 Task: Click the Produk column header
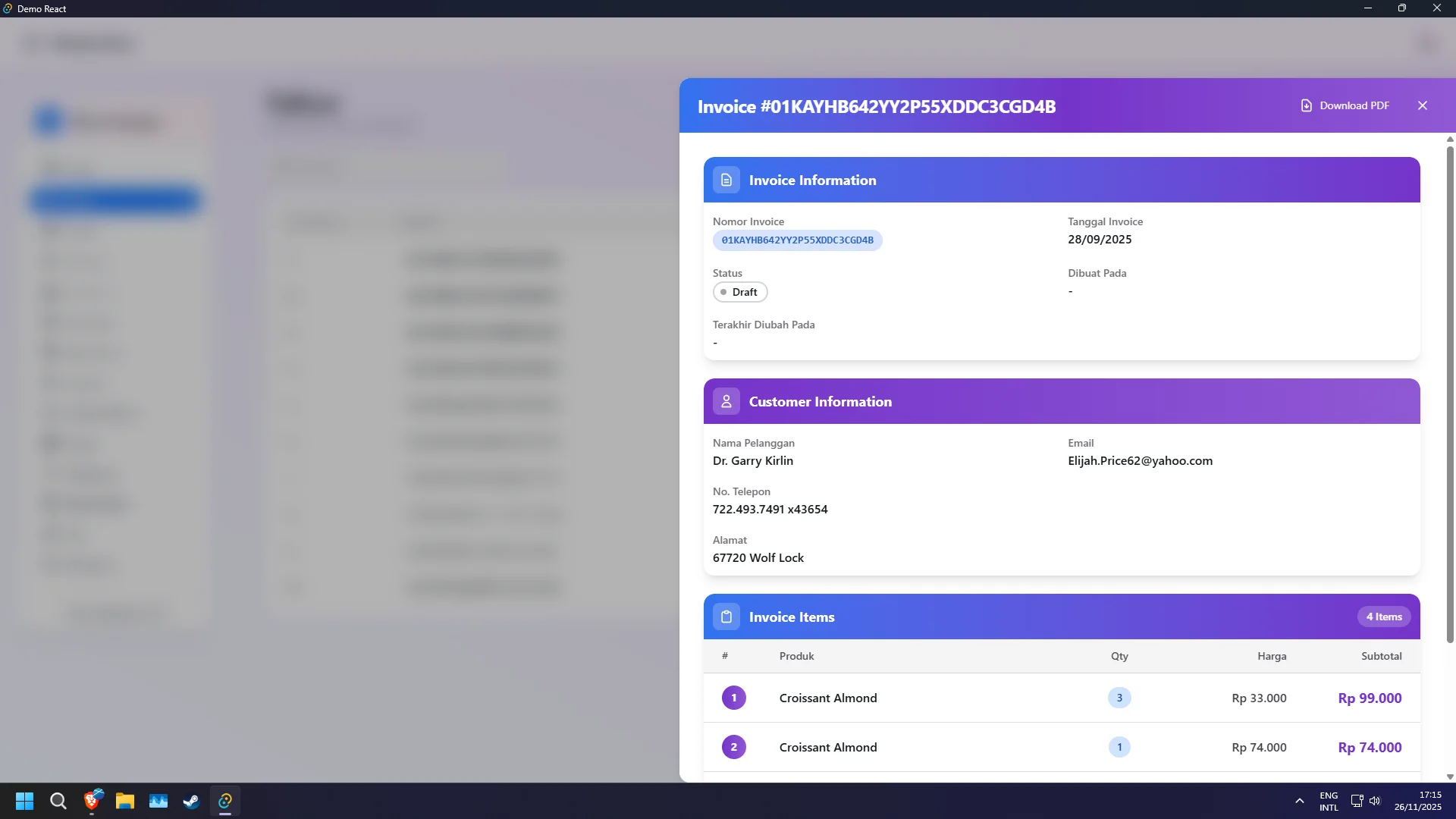tap(796, 656)
